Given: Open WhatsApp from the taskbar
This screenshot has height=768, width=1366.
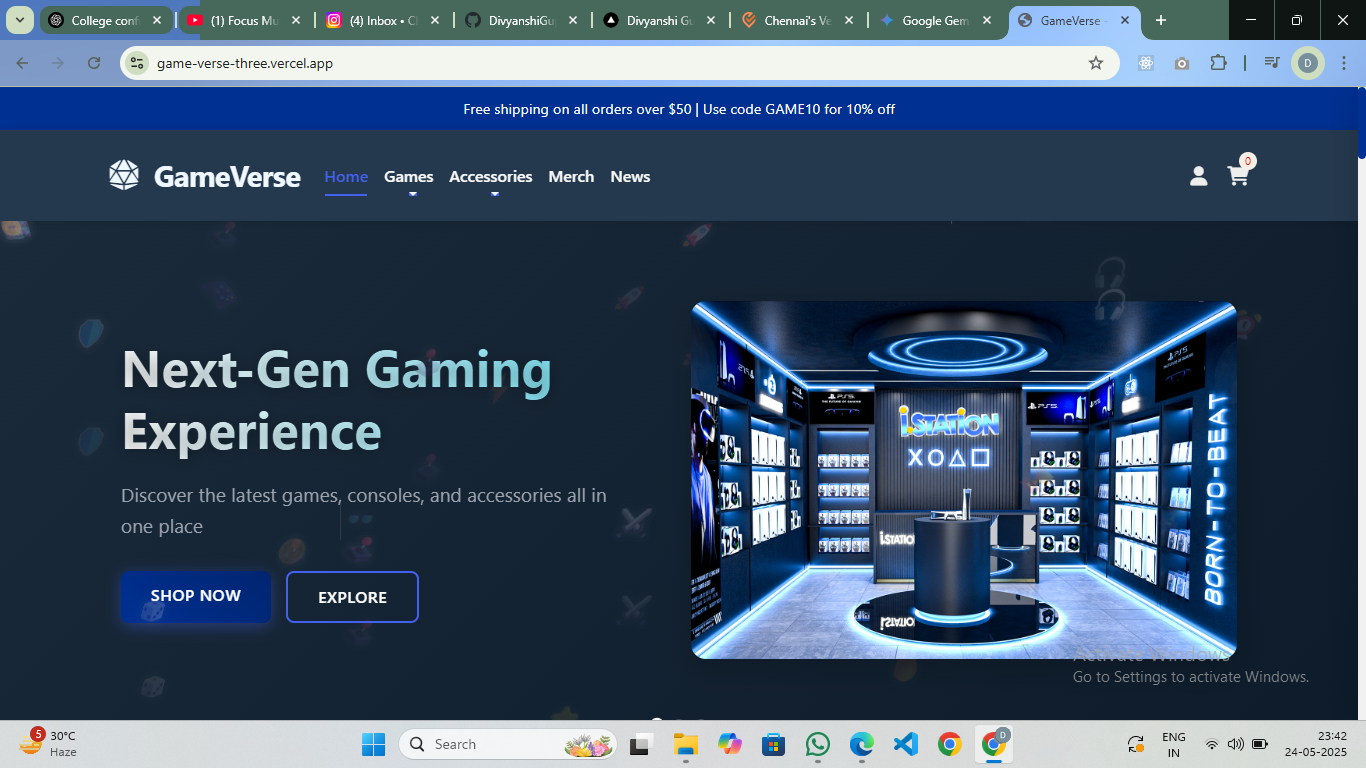Looking at the screenshot, I should pyautogui.click(x=818, y=744).
